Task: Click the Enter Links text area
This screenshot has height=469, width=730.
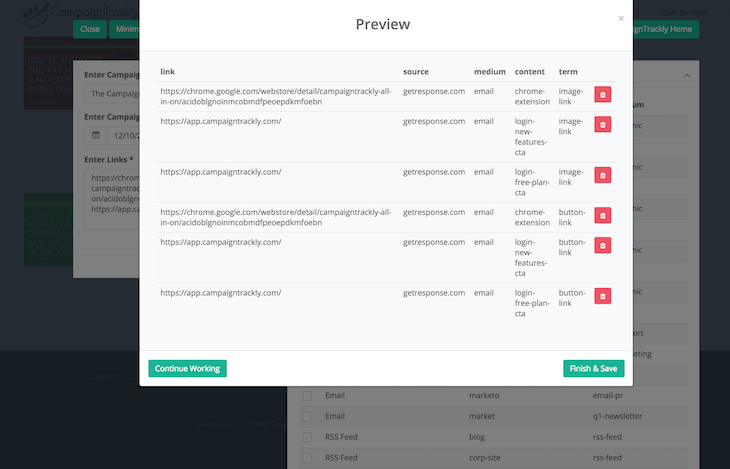Action: point(112,199)
